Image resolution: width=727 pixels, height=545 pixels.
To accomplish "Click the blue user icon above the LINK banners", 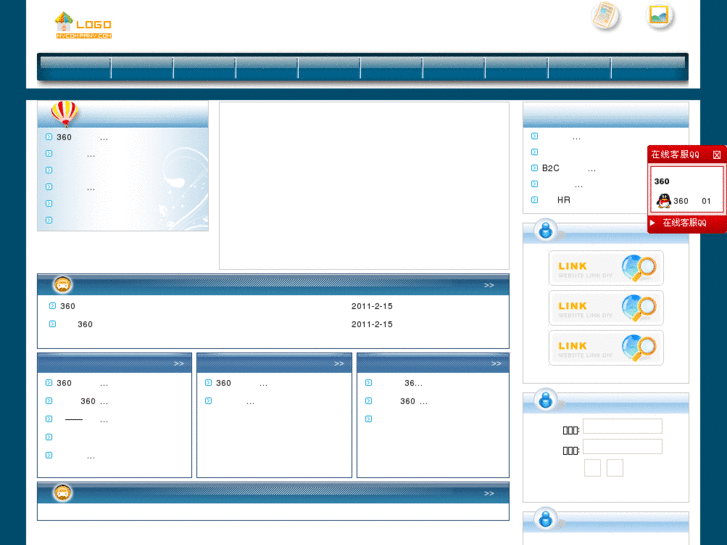I will [546, 230].
